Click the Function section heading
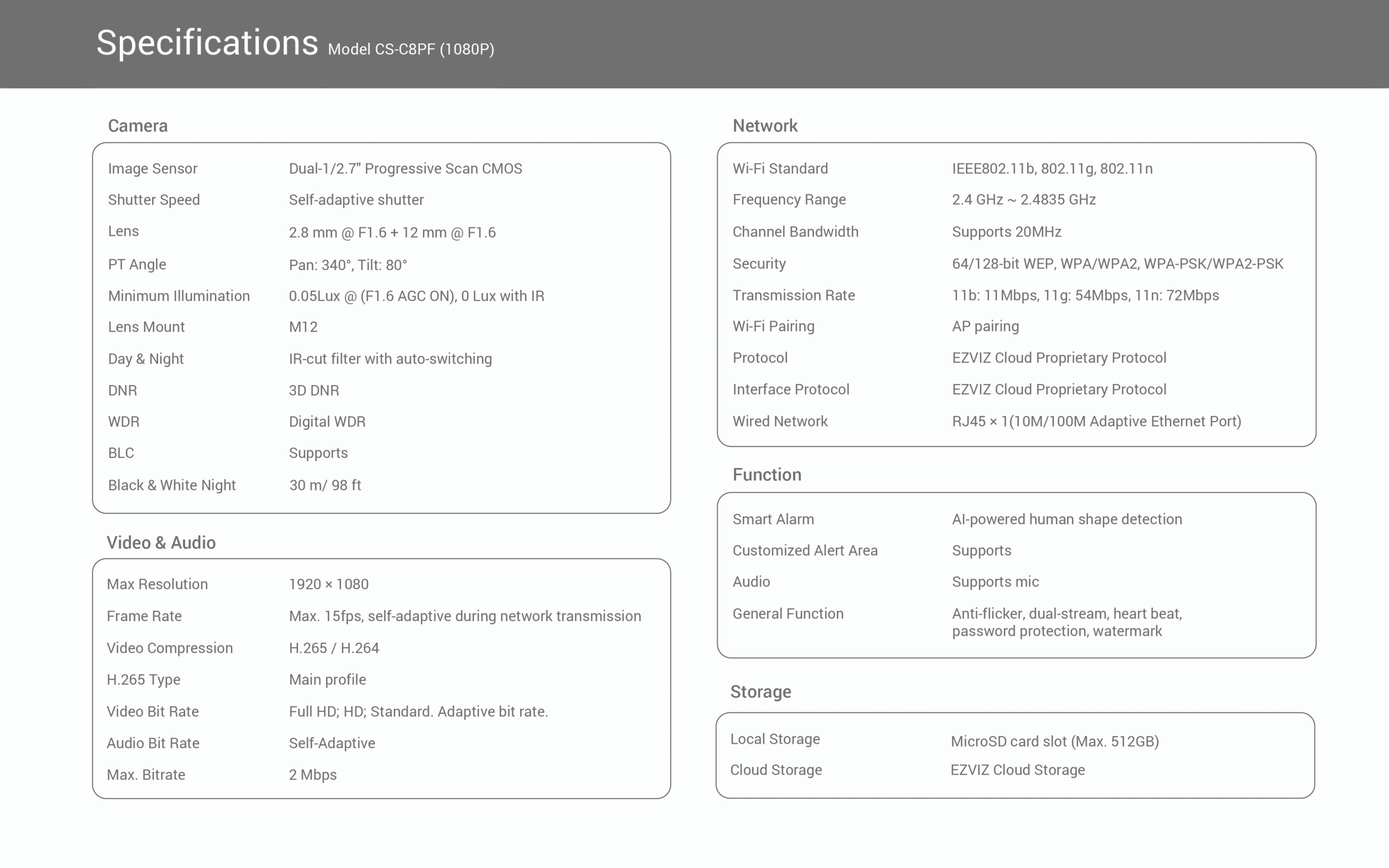 coord(767,475)
